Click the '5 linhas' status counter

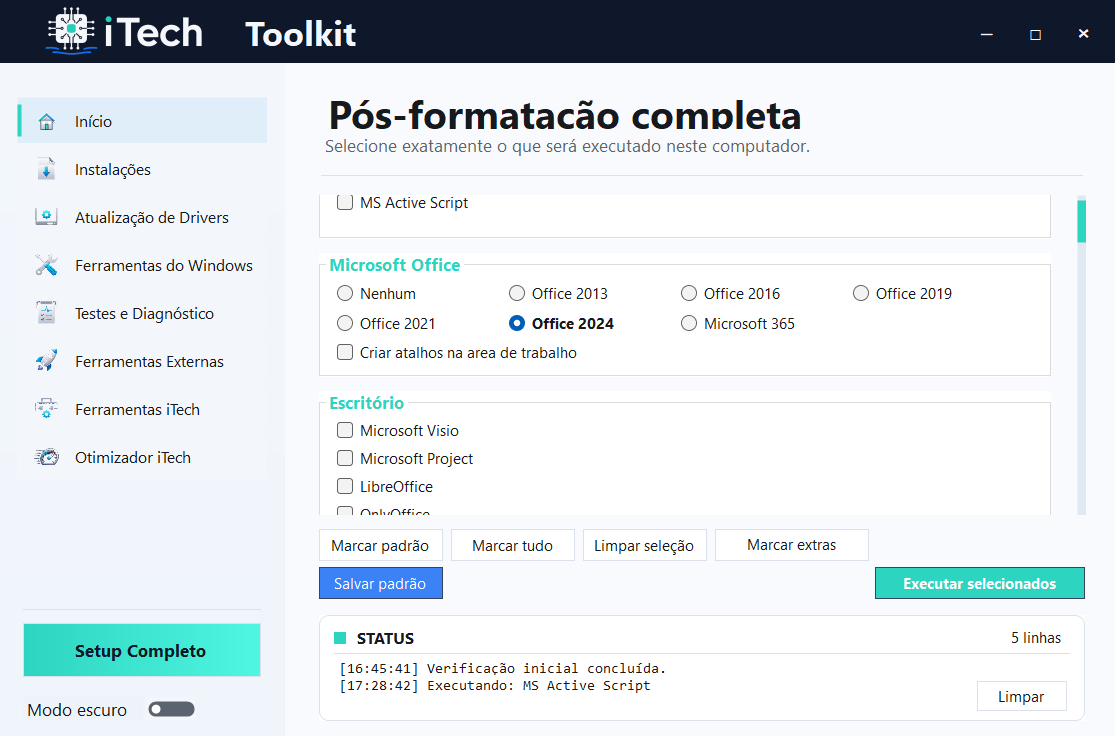click(1036, 638)
